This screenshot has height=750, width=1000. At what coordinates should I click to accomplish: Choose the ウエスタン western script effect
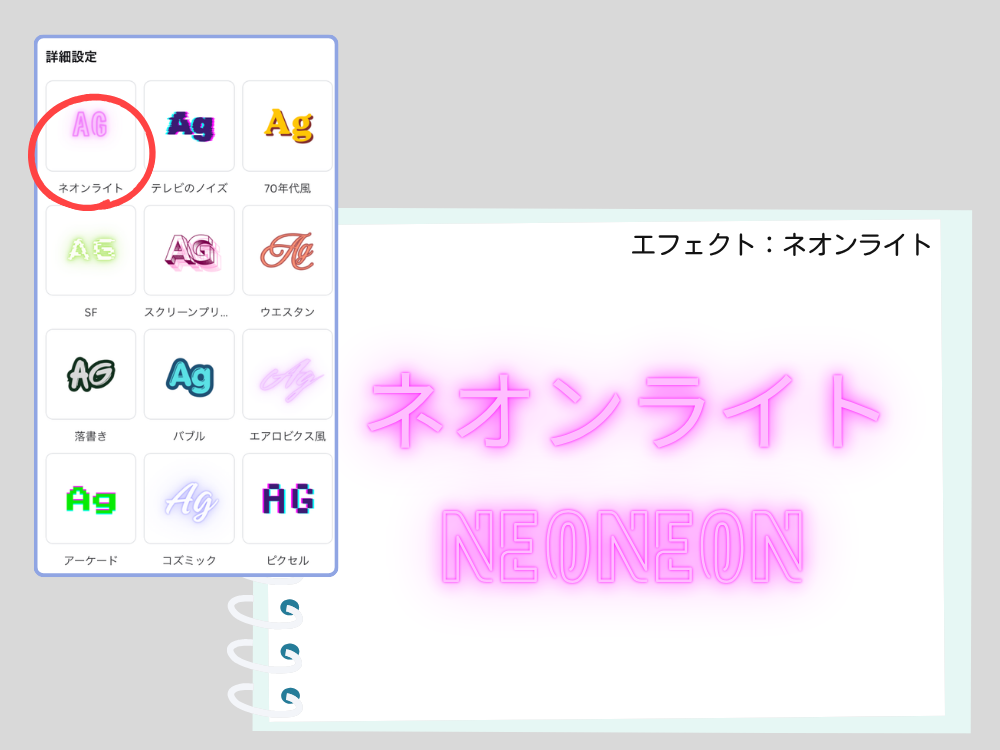pos(287,250)
